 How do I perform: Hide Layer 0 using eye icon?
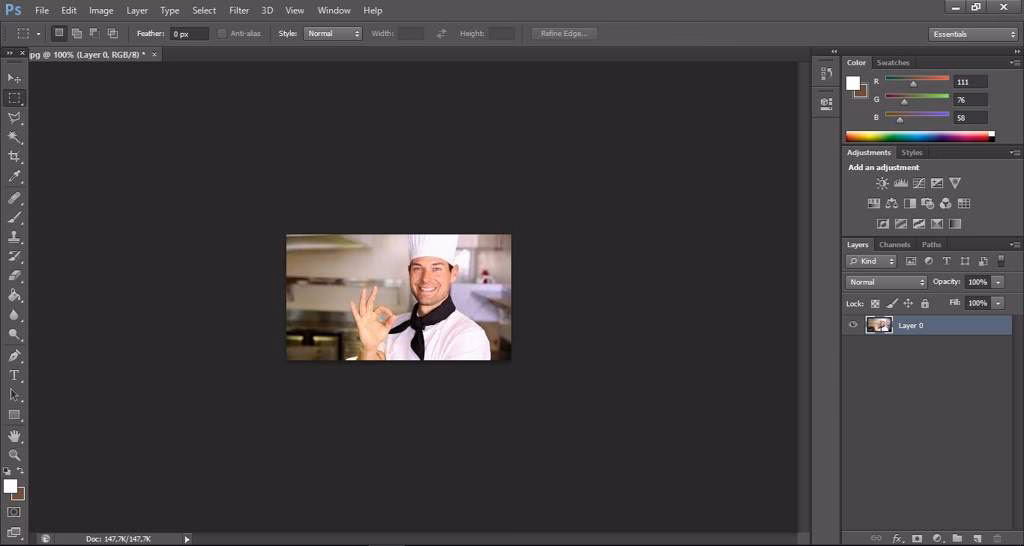[x=853, y=325]
